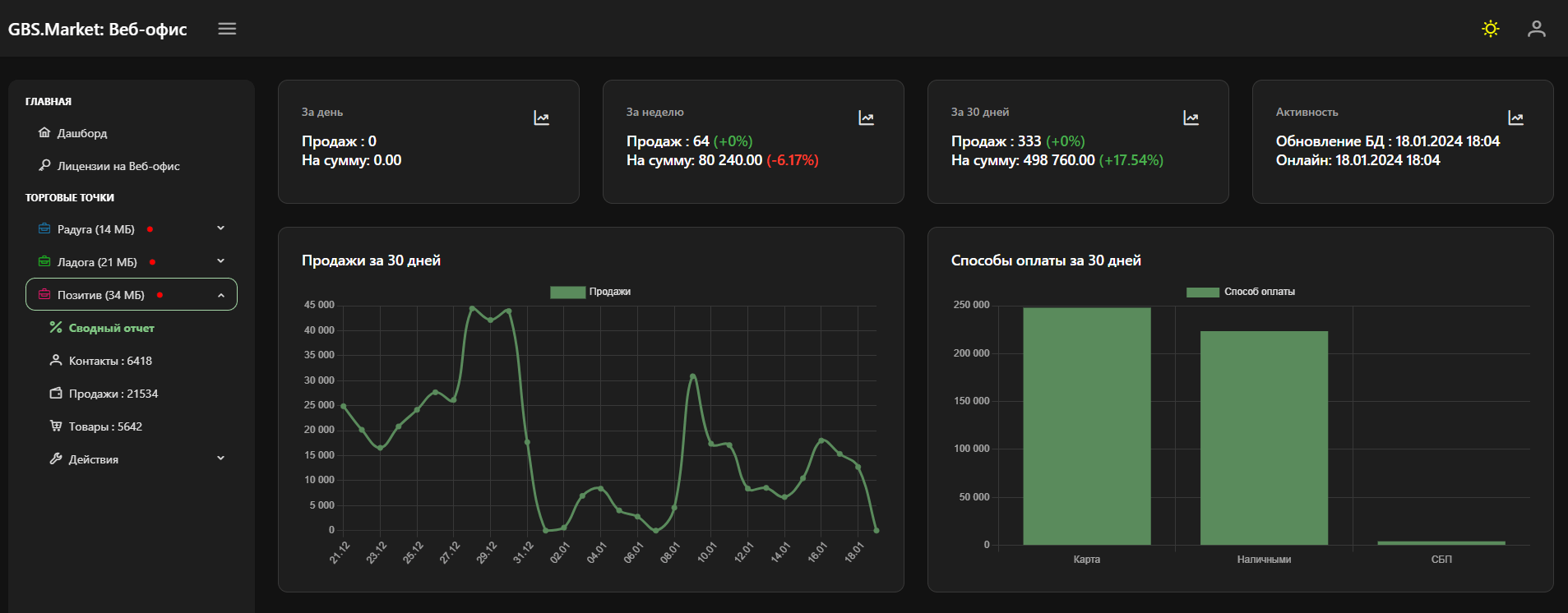The width and height of the screenshot is (1568, 613).
Task: Click chart icon in За день card
Action: [x=541, y=118]
